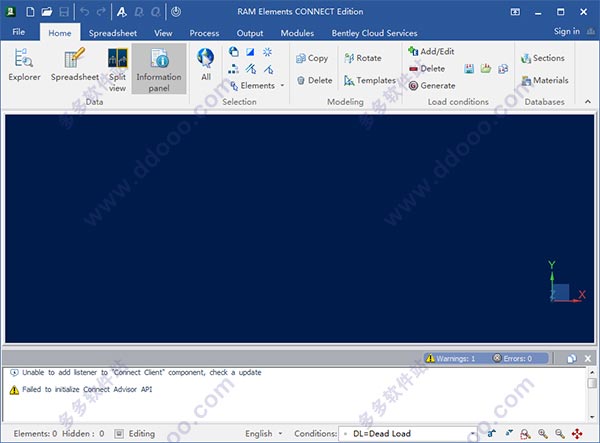Click the red pan arrows icon
Screen dimensions: 600x443
(x=577, y=433)
